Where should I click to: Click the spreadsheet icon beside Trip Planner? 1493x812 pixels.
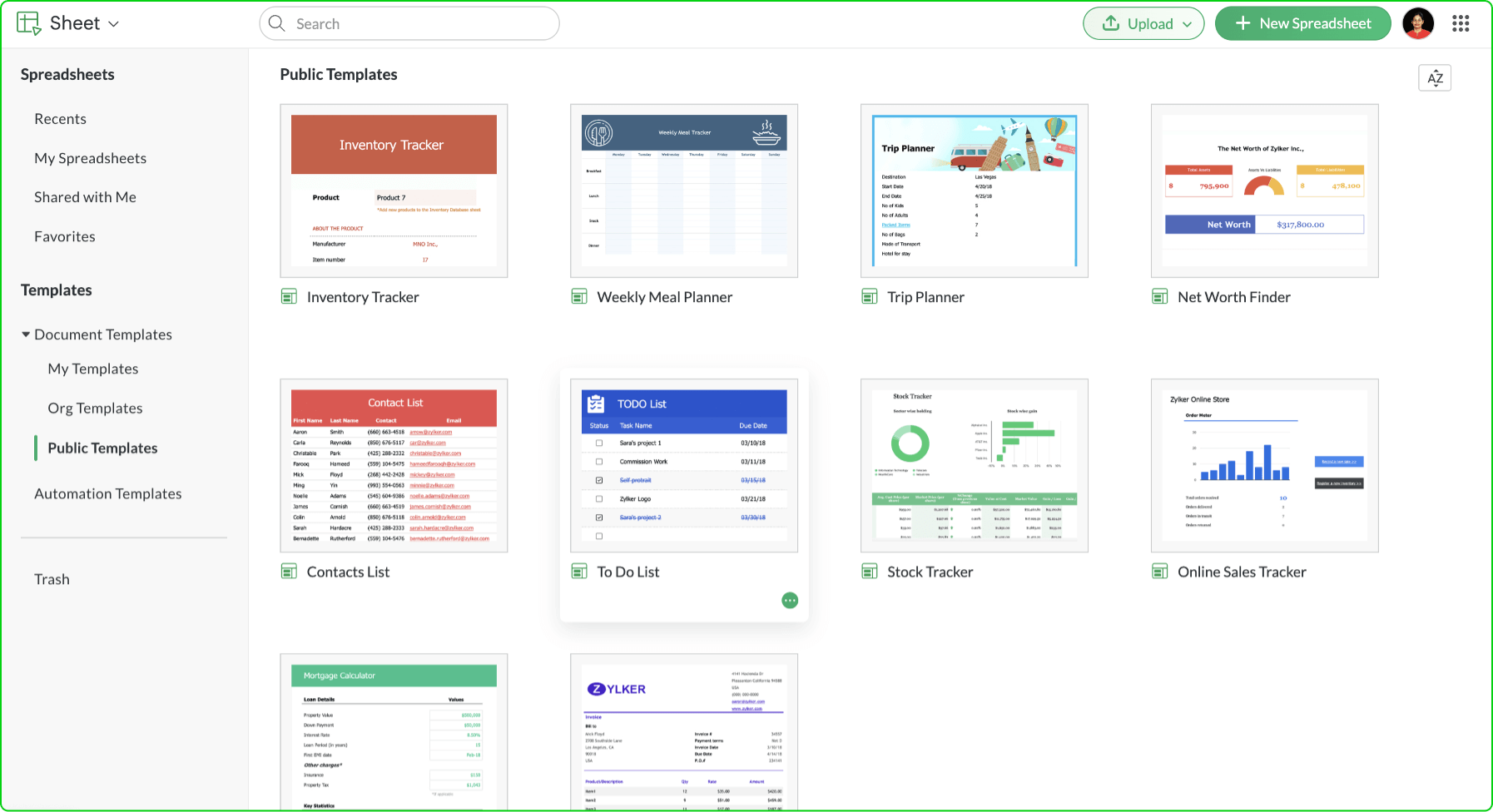[870, 296]
